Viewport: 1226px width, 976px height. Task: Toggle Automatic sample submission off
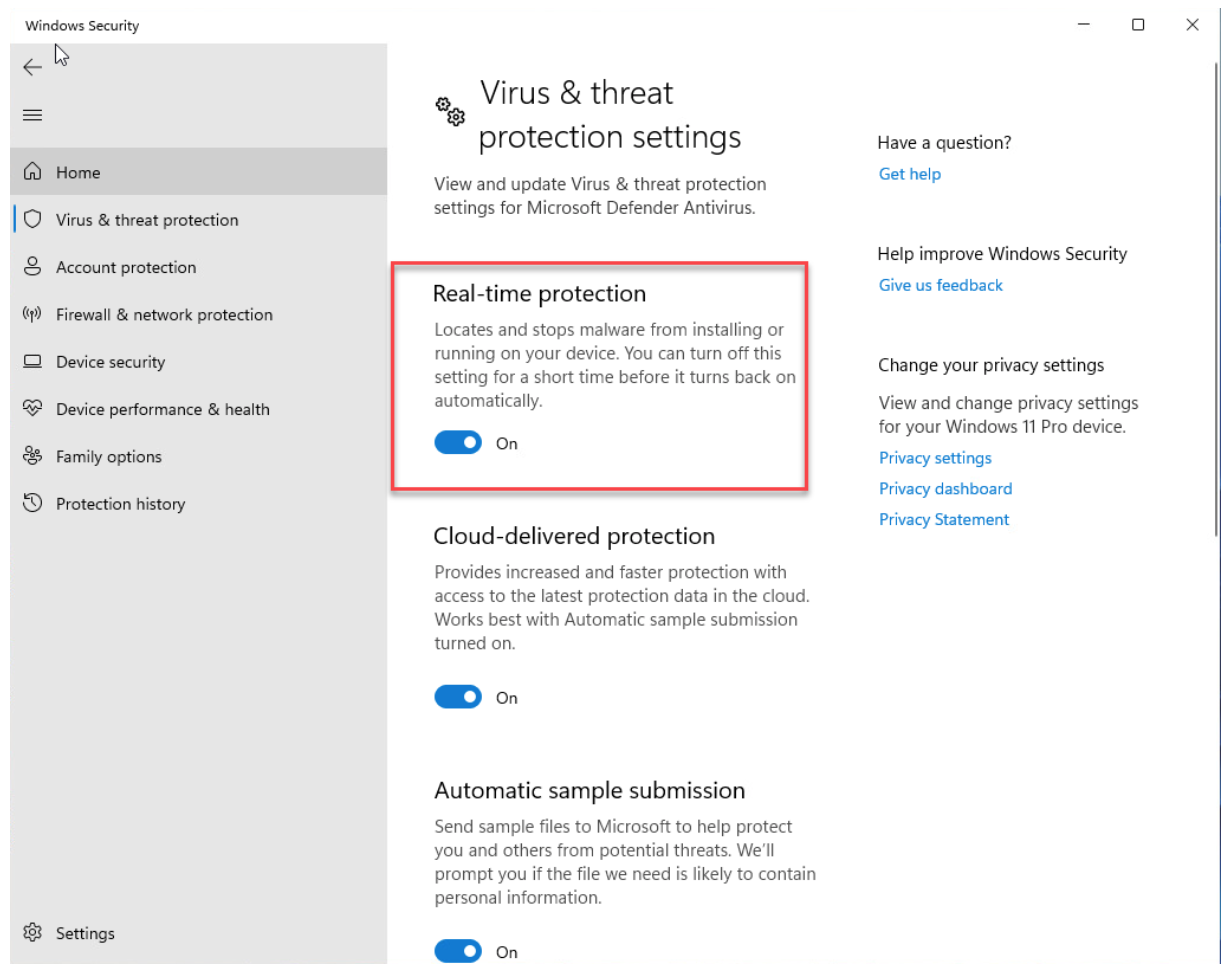click(x=458, y=951)
